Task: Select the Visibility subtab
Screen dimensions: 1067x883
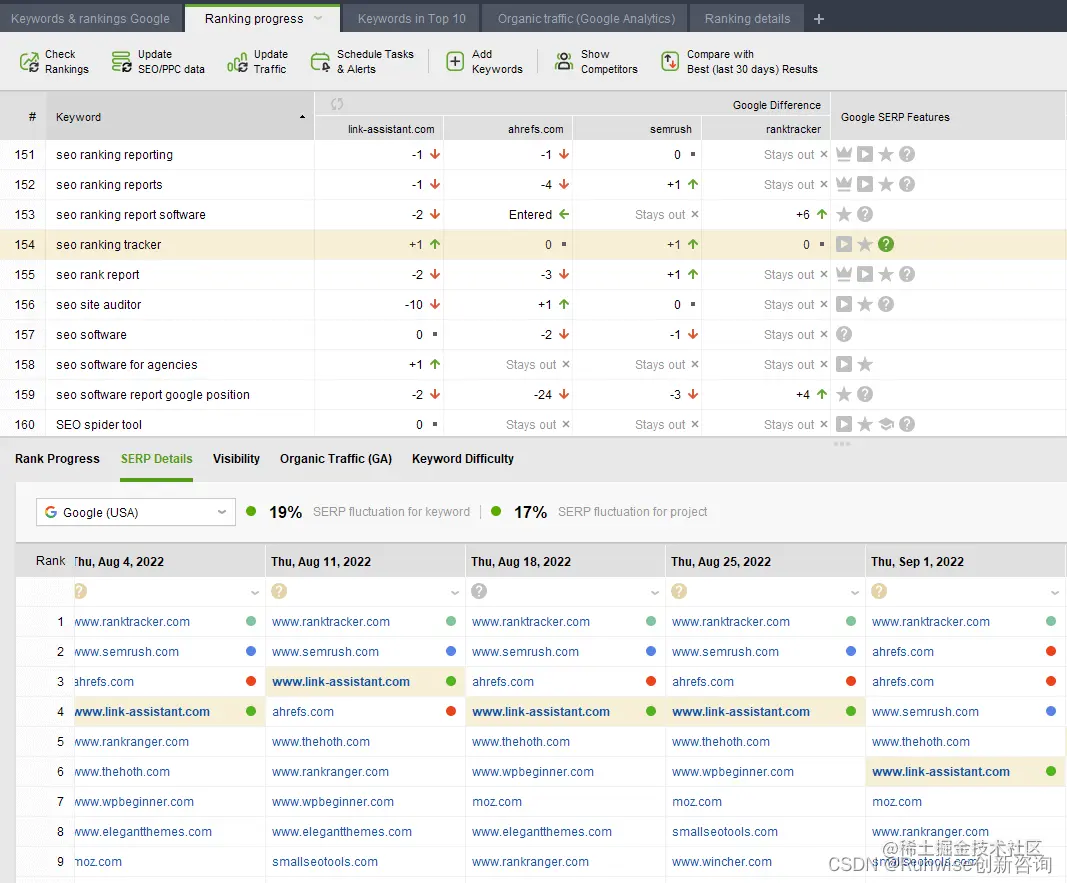Action: 236,459
